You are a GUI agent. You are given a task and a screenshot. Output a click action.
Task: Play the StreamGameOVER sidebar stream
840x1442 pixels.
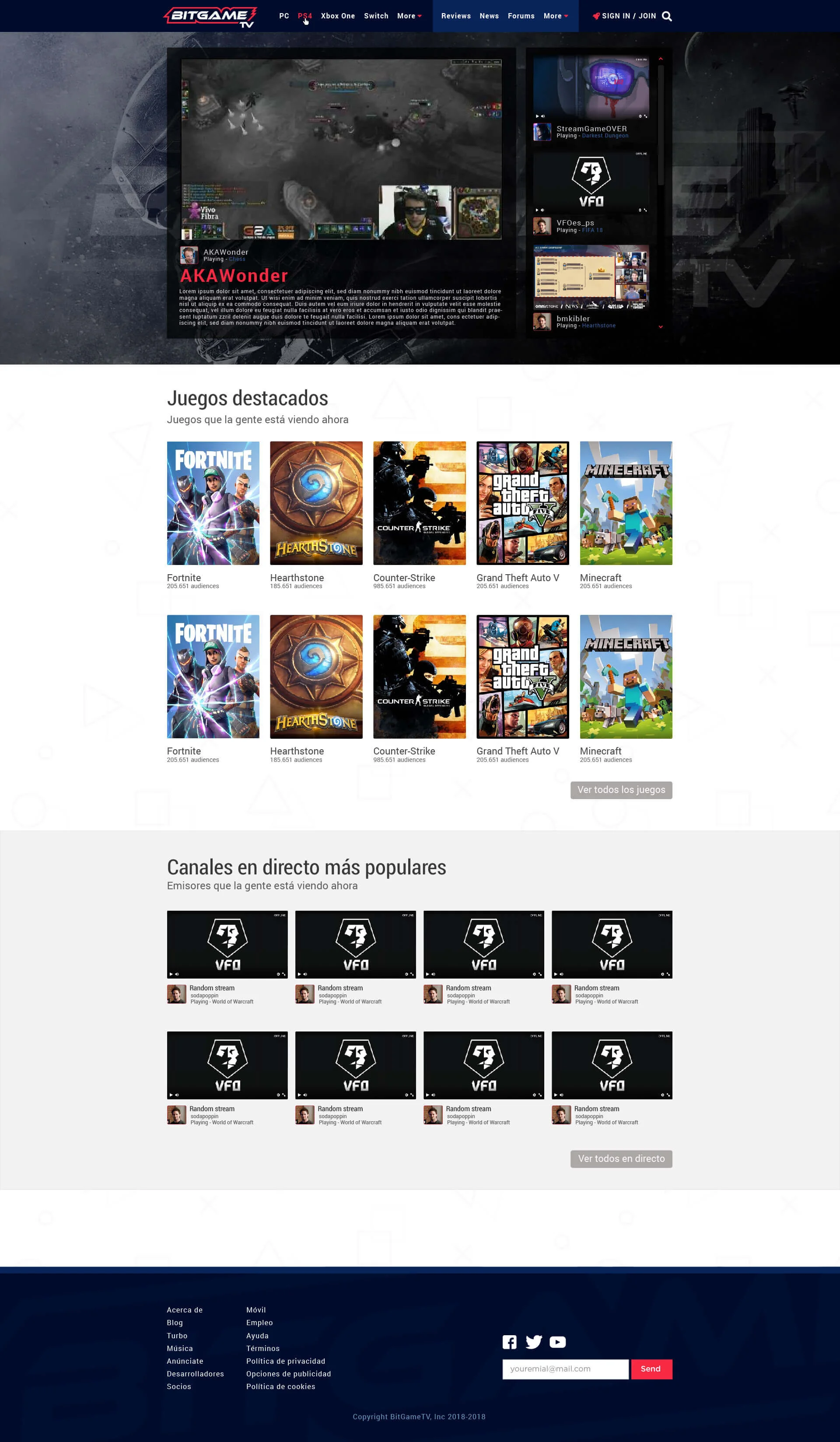(x=537, y=116)
